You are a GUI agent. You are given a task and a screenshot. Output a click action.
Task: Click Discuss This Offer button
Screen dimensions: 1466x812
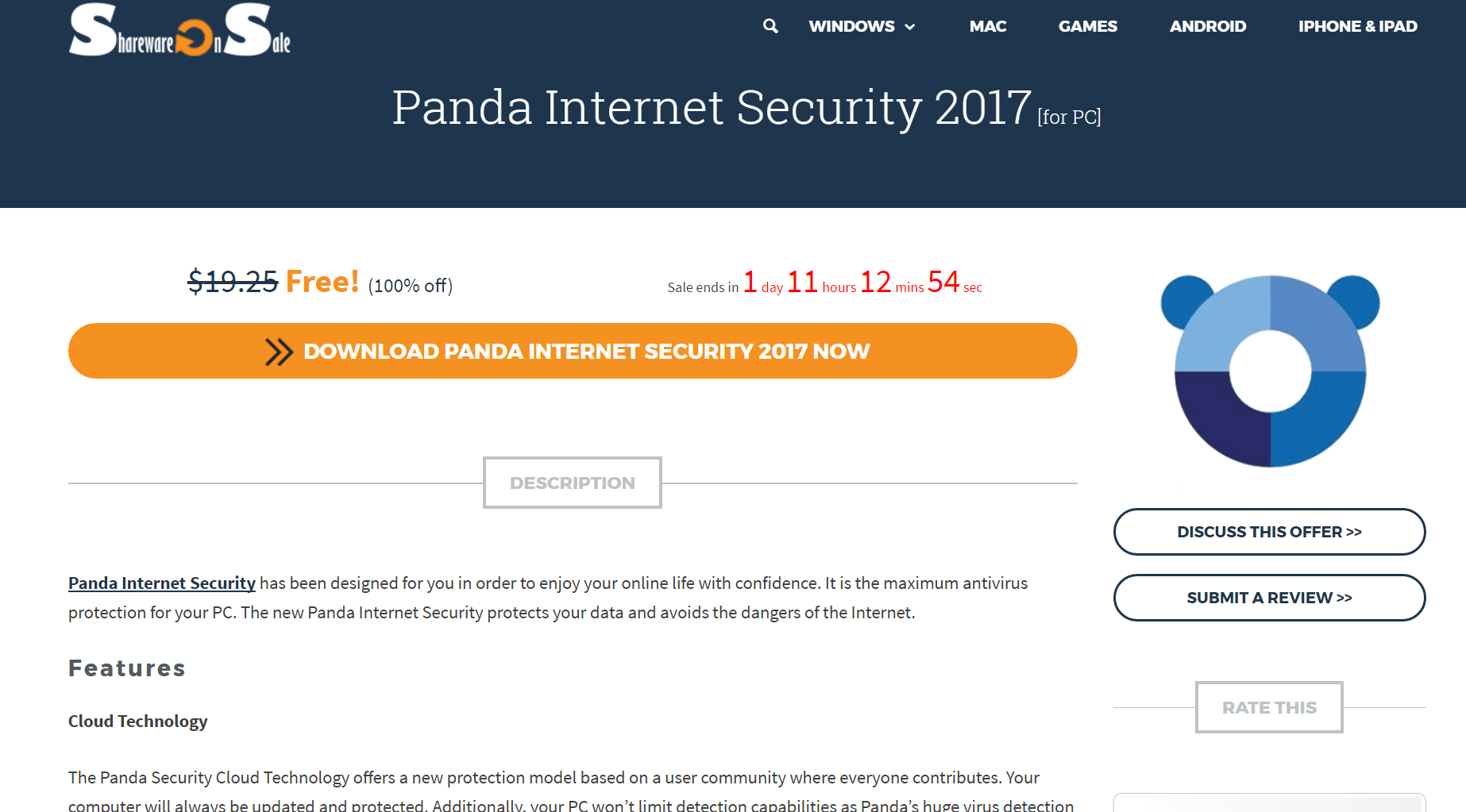1269,532
